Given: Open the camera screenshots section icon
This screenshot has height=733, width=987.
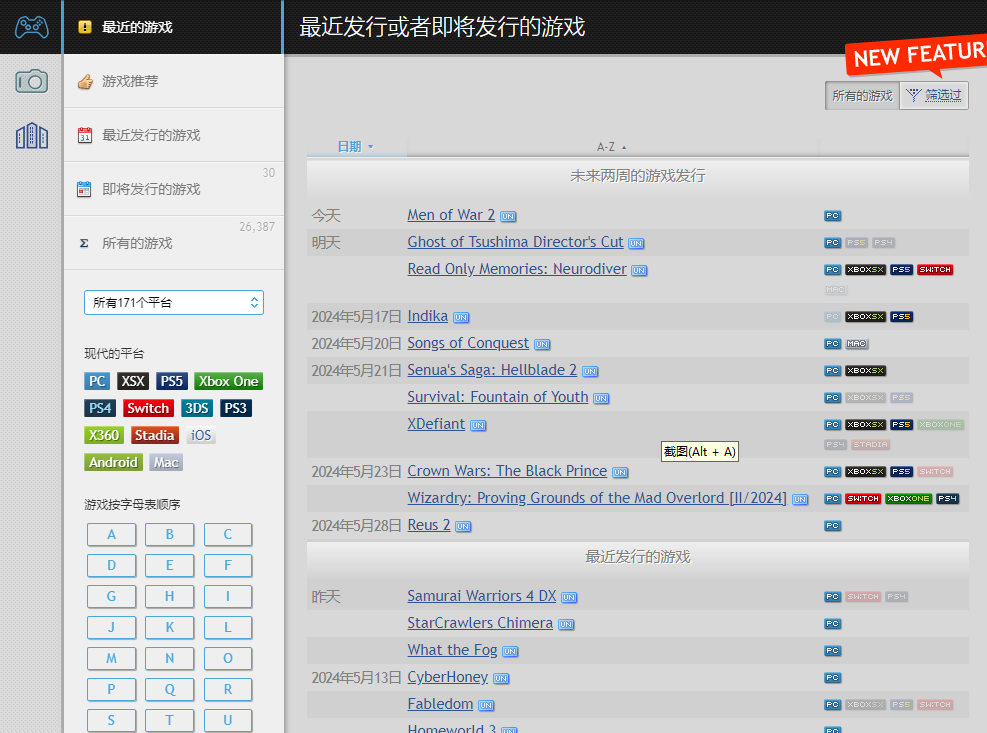Looking at the screenshot, I should coord(31,81).
